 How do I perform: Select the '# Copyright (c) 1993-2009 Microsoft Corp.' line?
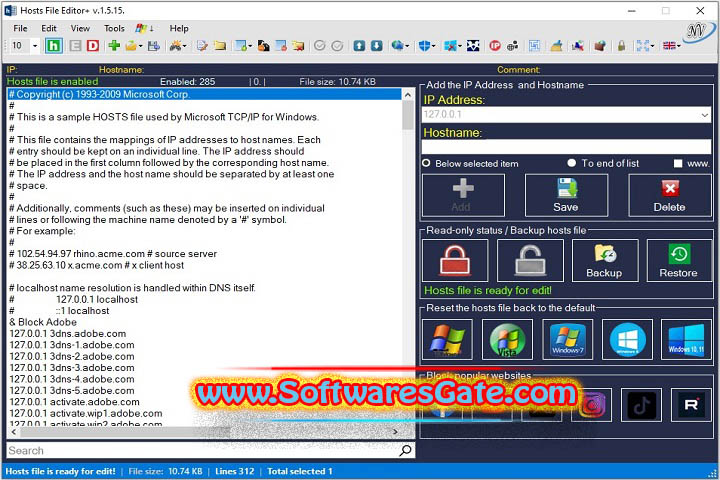(x=204, y=94)
